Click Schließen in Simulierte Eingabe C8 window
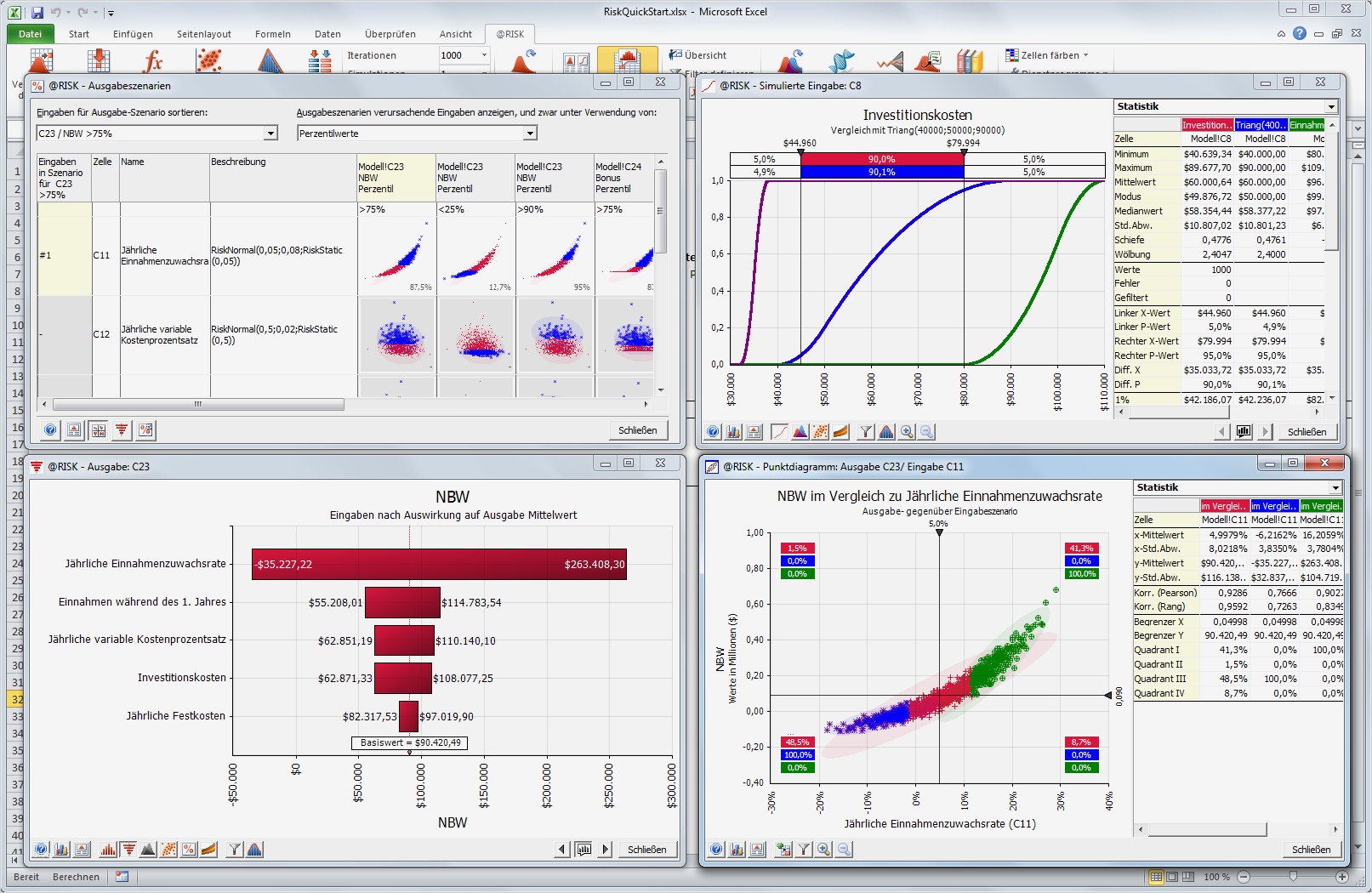This screenshot has height=893, width=1372. 1307,432
